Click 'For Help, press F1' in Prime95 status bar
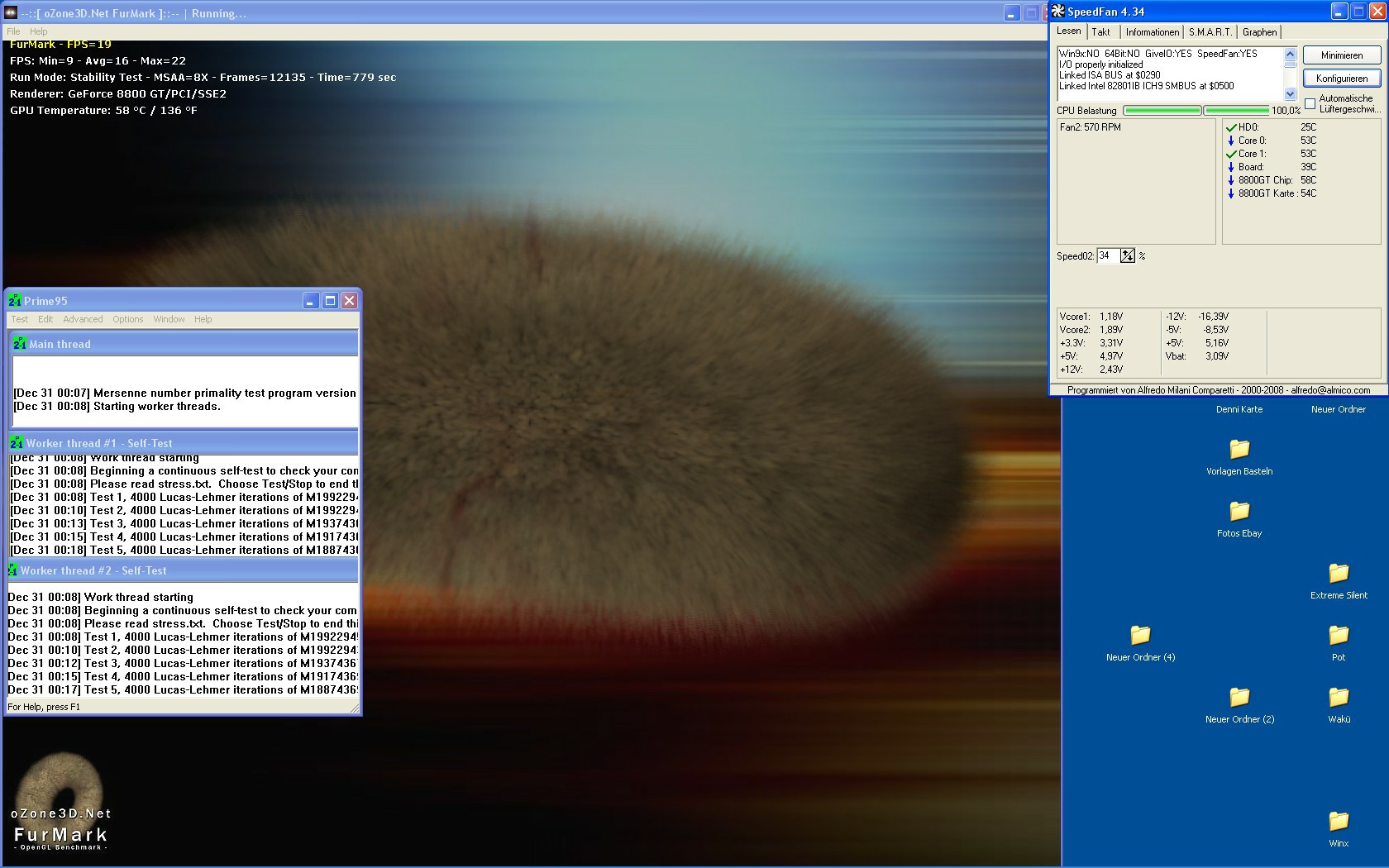Screen dimensions: 1389x868 (44, 707)
